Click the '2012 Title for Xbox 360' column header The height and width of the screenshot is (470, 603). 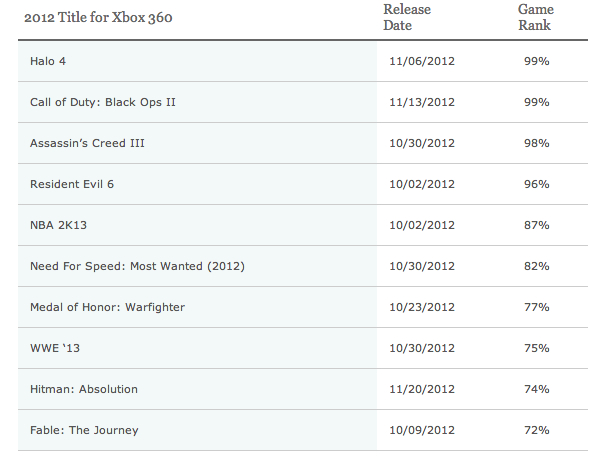[98, 17]
